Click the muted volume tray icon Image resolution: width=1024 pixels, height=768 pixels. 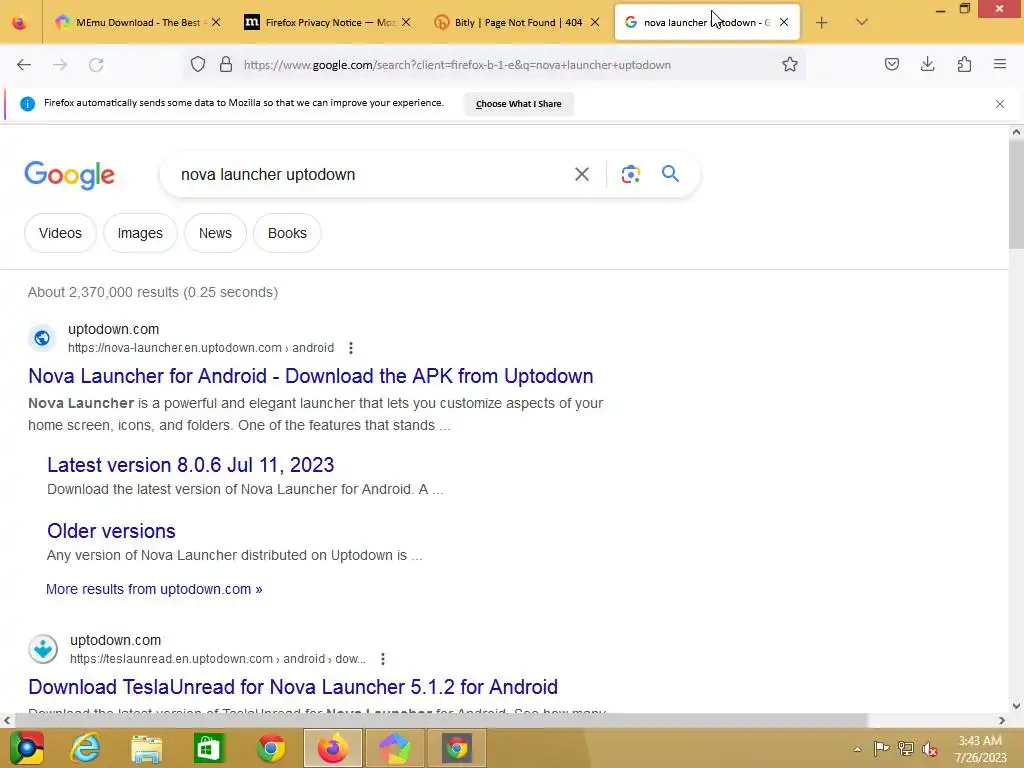(929, 749)
